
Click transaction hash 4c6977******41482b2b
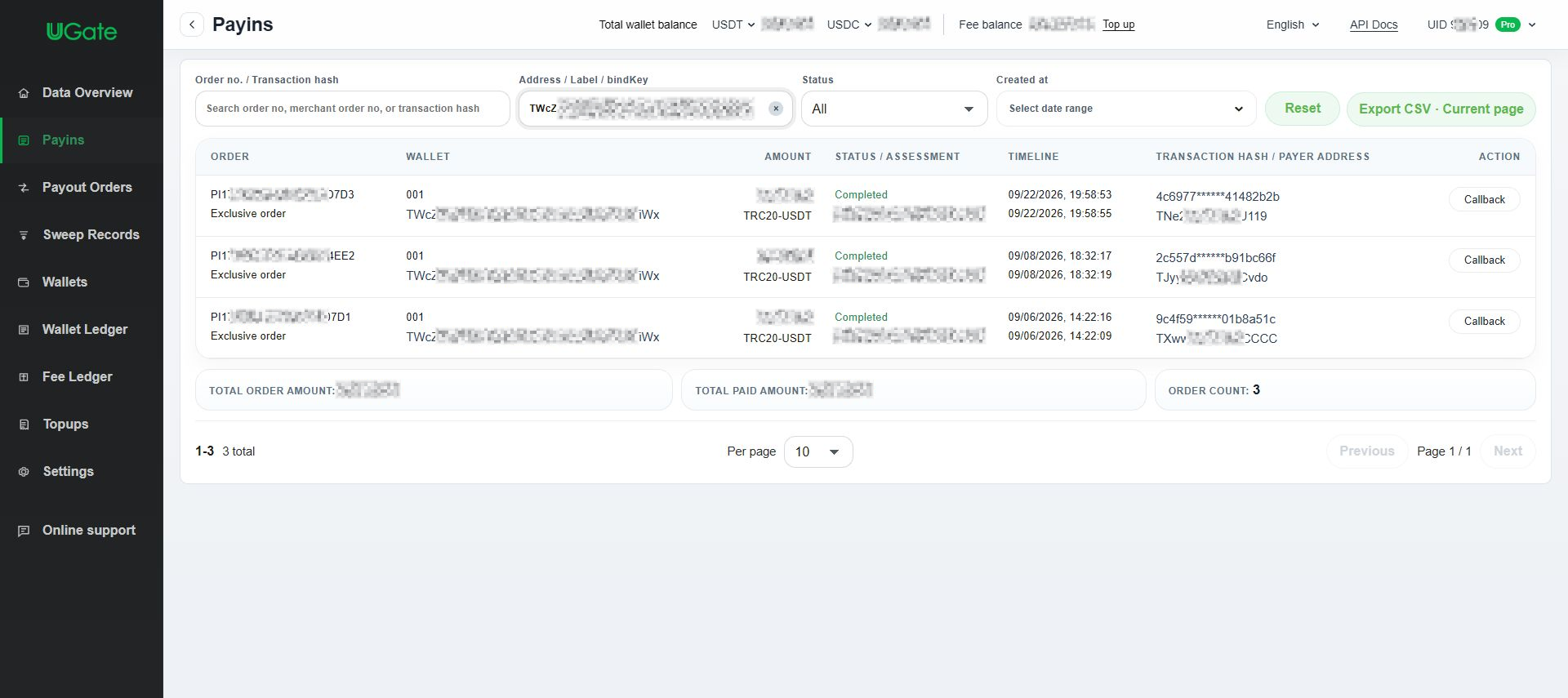(x=1218, y=197)
